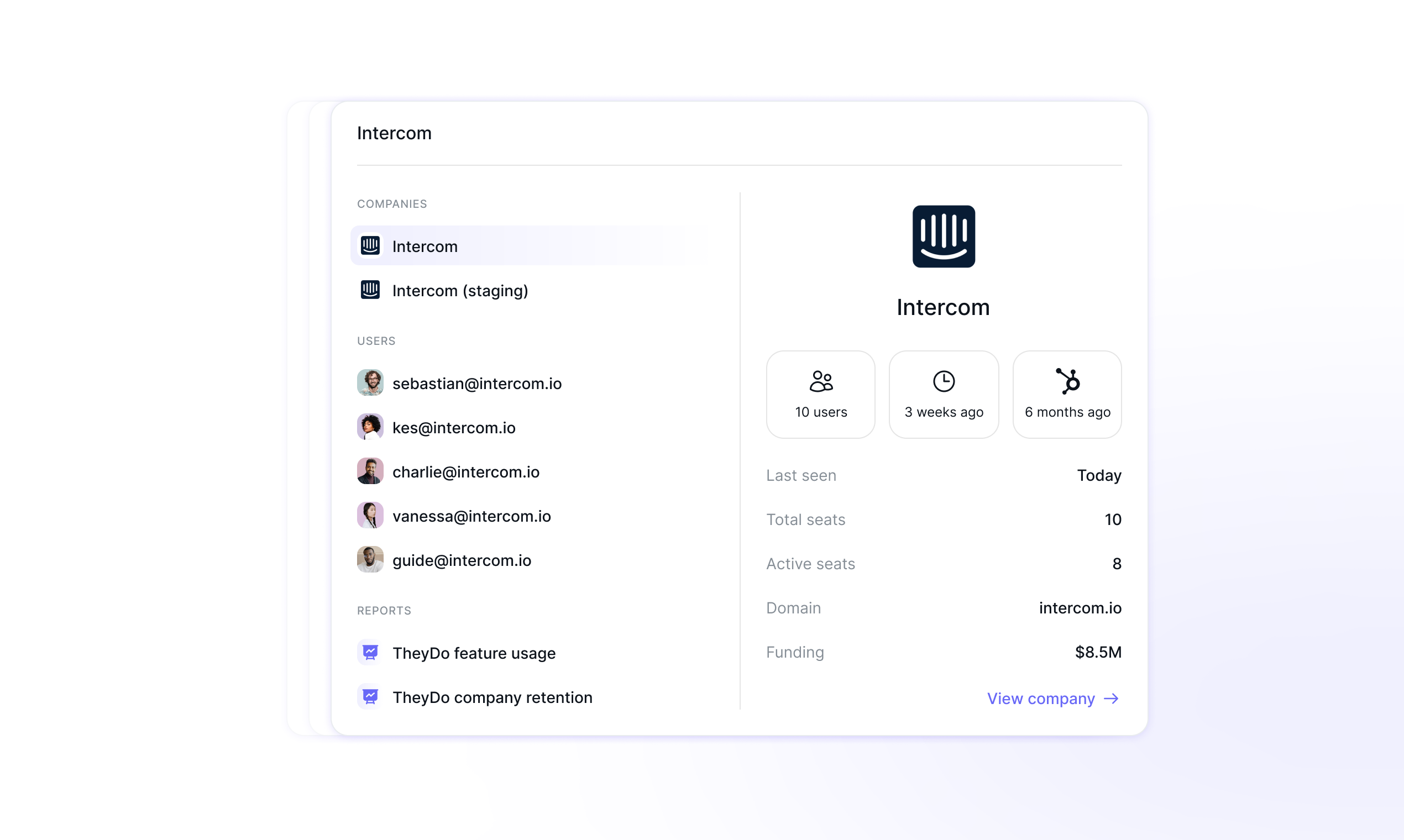Click the Funding value $8.5M
Viewport: 1404px width, 840px height.
(x=1098, y=652)
